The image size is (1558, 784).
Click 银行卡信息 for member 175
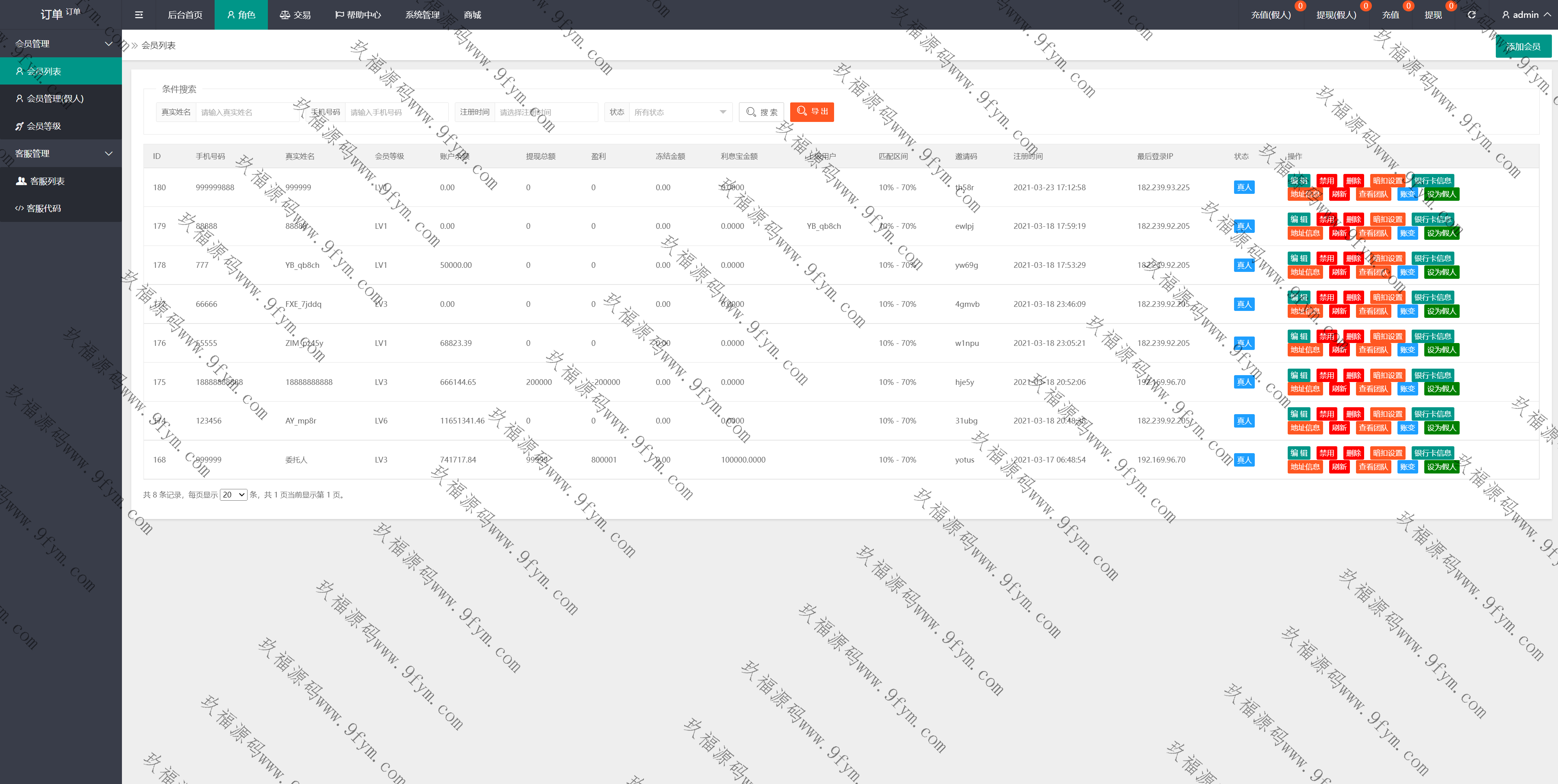pos(1432,375)
